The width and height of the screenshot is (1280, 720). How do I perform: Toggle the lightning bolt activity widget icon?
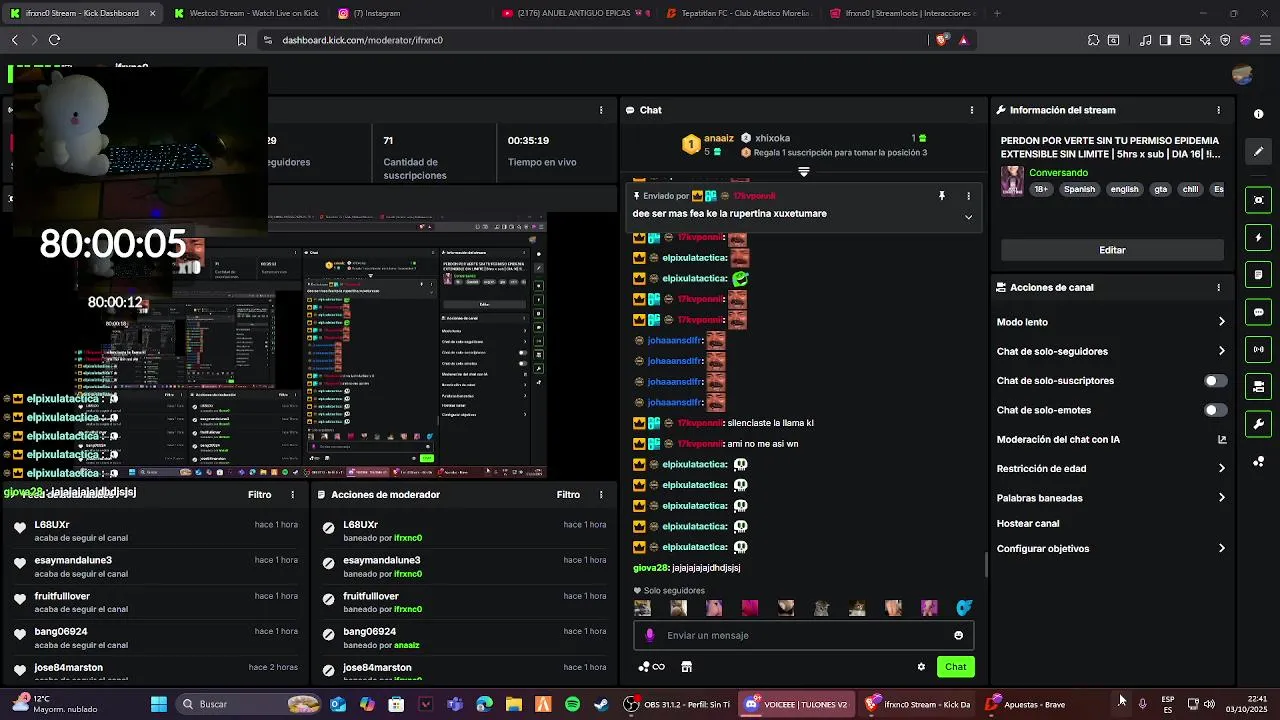[x=1259, y=238]
